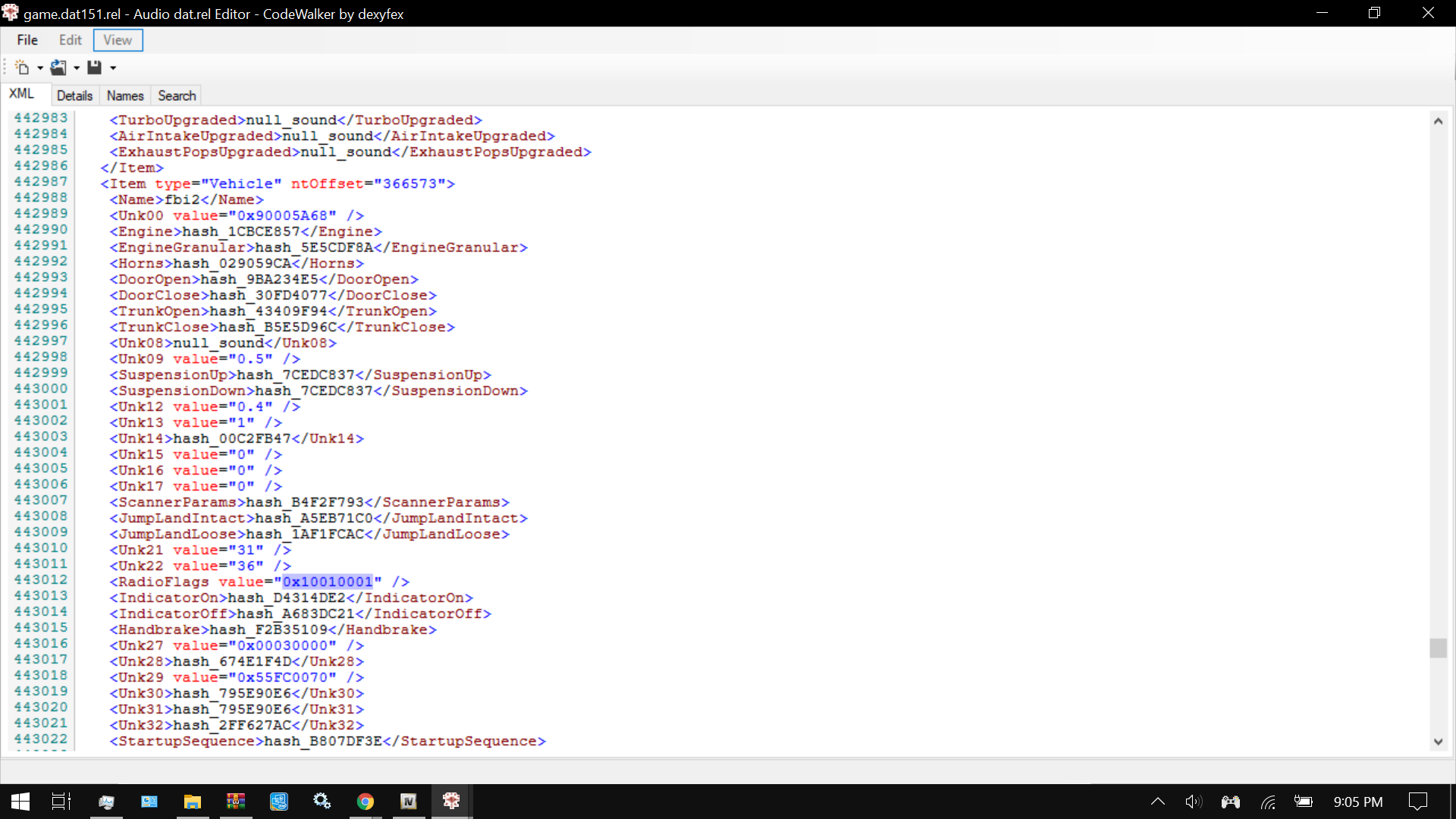Click the dropdown arrow next to save icon
The height and width of the screenshot is (819, 1456).
point(113,67)
